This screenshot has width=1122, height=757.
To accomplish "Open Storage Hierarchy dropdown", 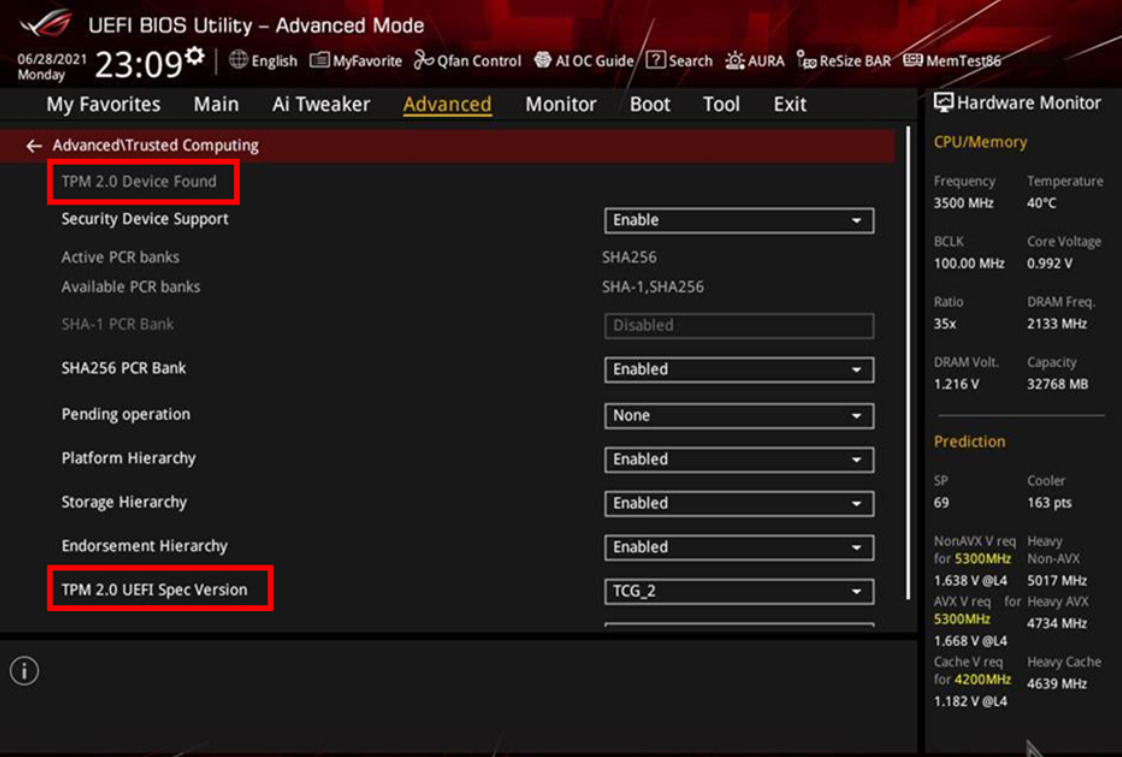I will 739,504.
